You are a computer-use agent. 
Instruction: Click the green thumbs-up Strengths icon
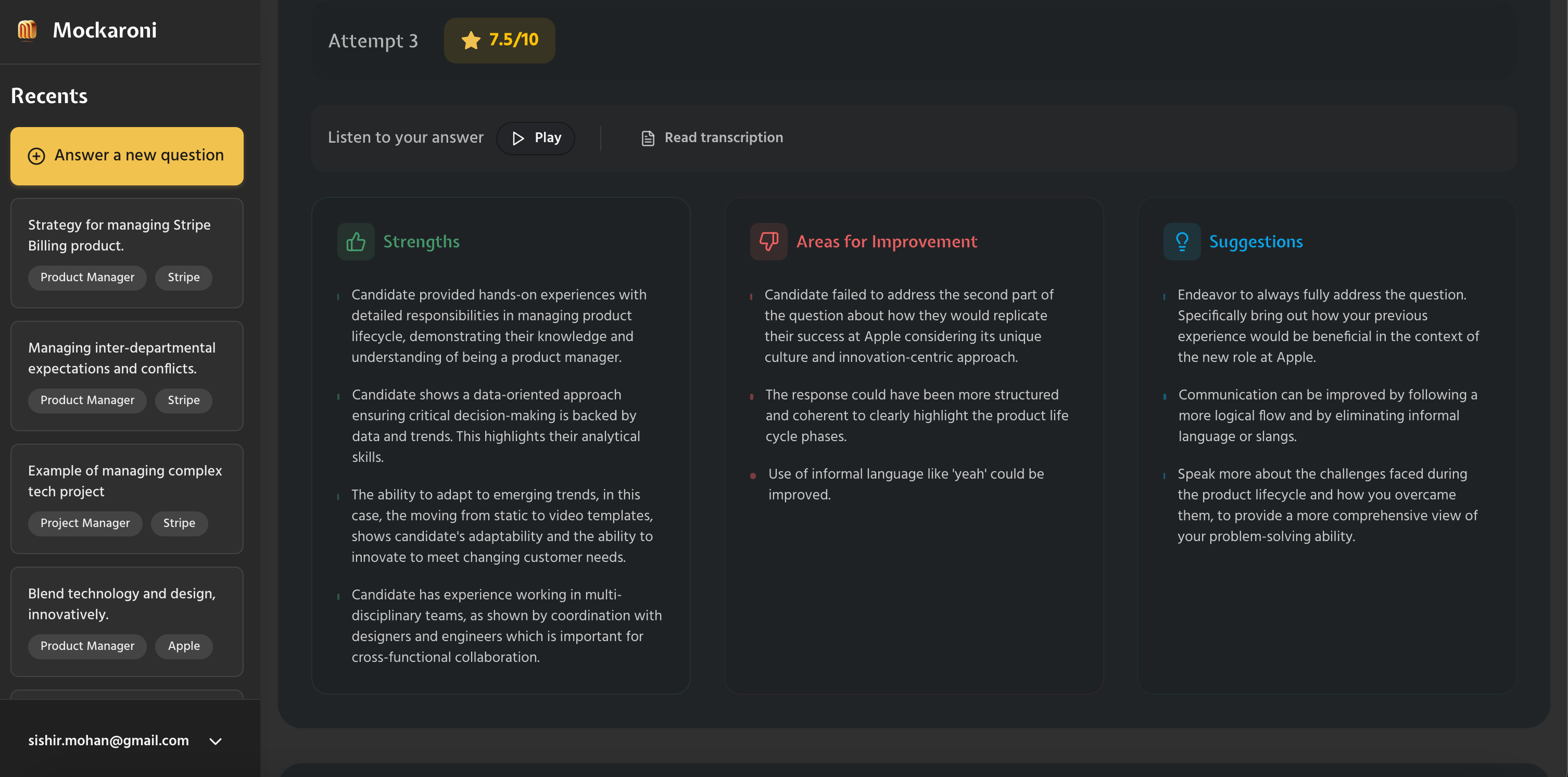tap(356, 242)
